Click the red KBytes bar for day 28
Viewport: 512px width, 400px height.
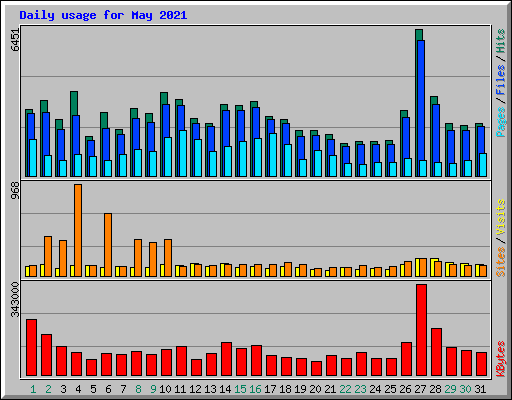[x=436, y=352]
